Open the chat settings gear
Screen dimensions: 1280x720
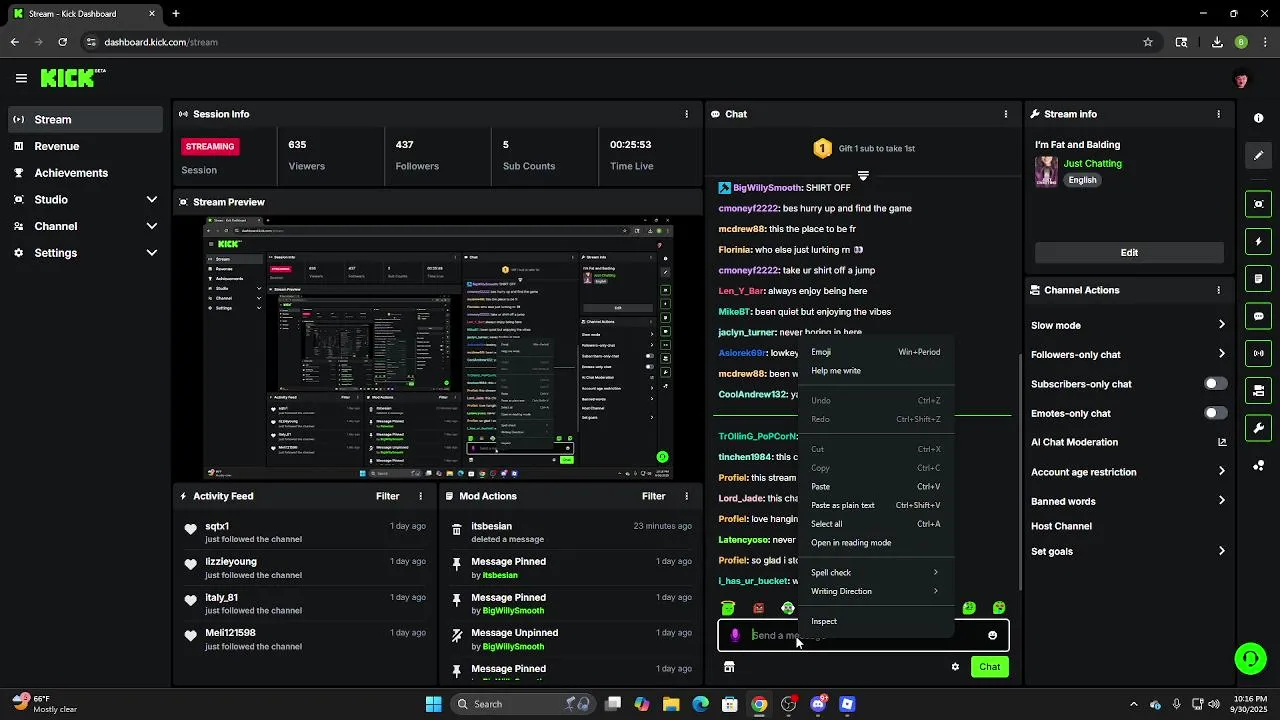tap(955, 667)
